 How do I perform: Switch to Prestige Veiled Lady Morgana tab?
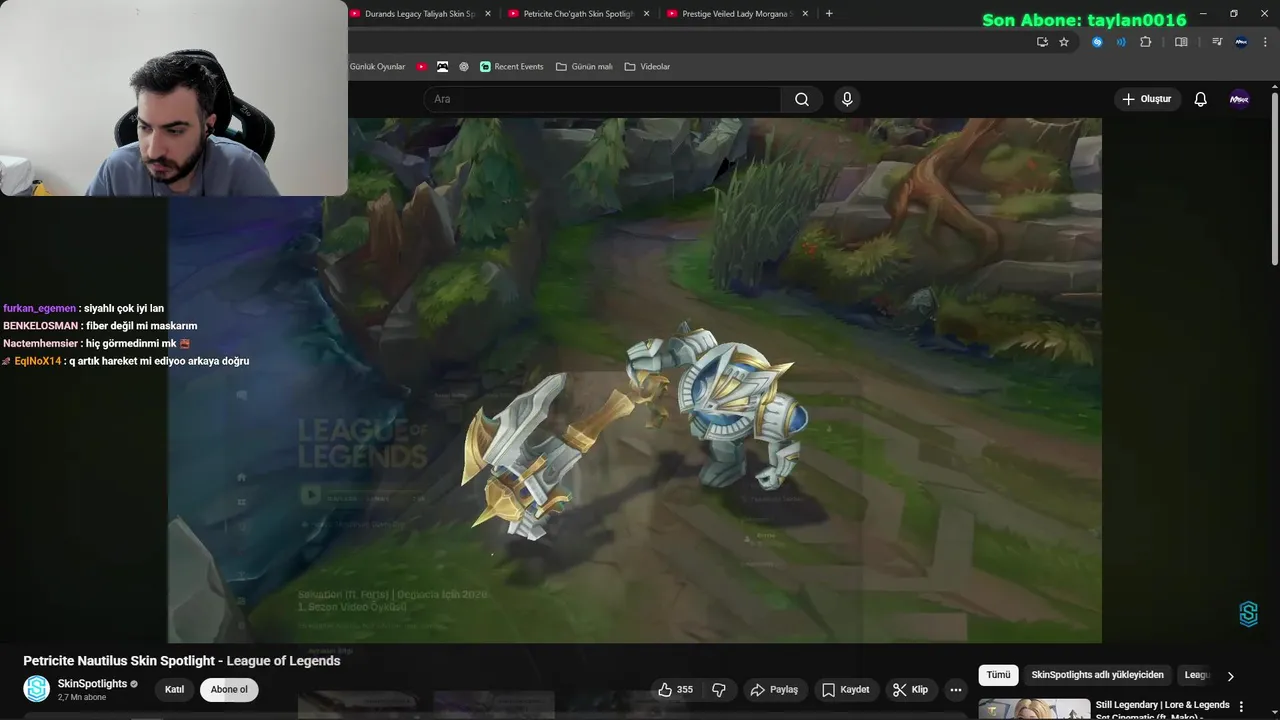tap(736, 14)
